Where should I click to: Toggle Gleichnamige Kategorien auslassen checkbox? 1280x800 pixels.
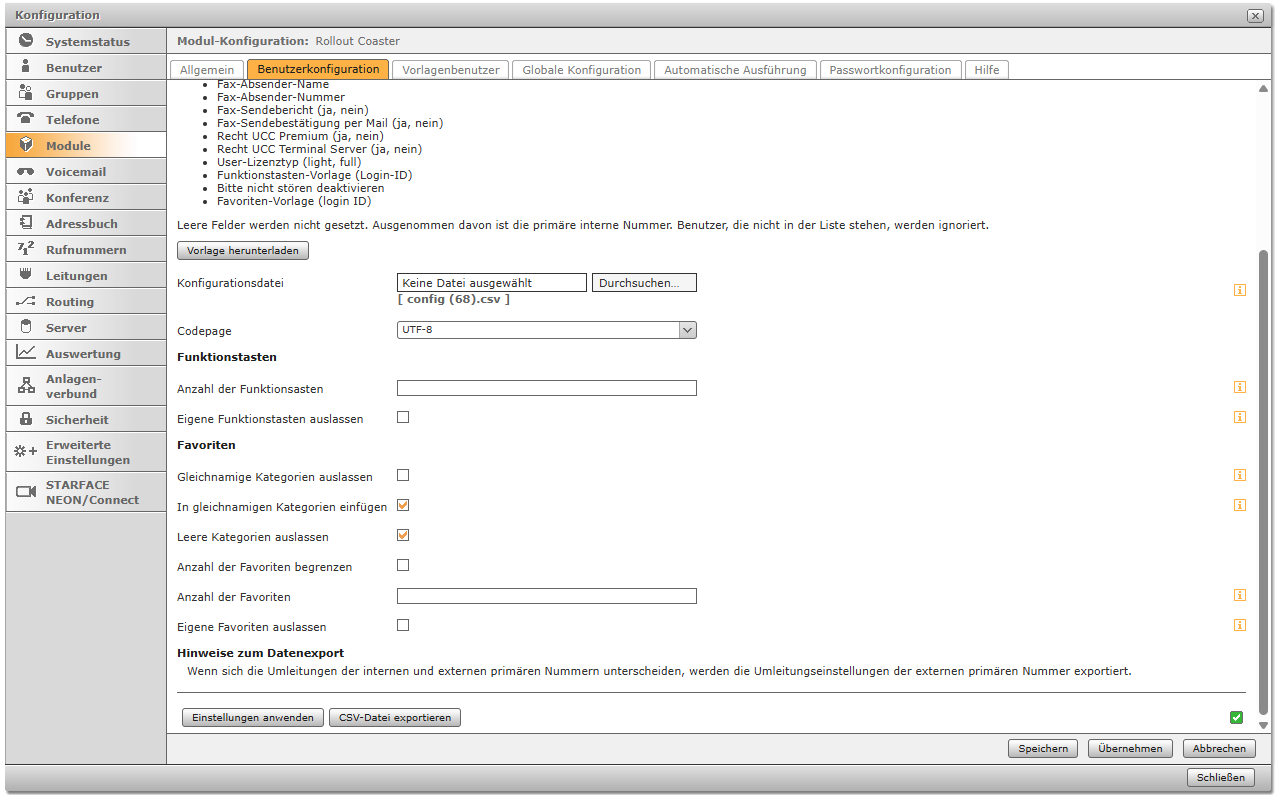403,475
